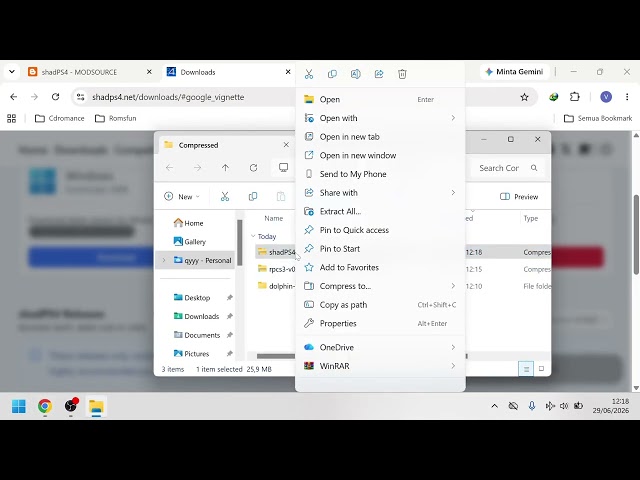
Task: Collapse the Today group
Action: [253, 236]
